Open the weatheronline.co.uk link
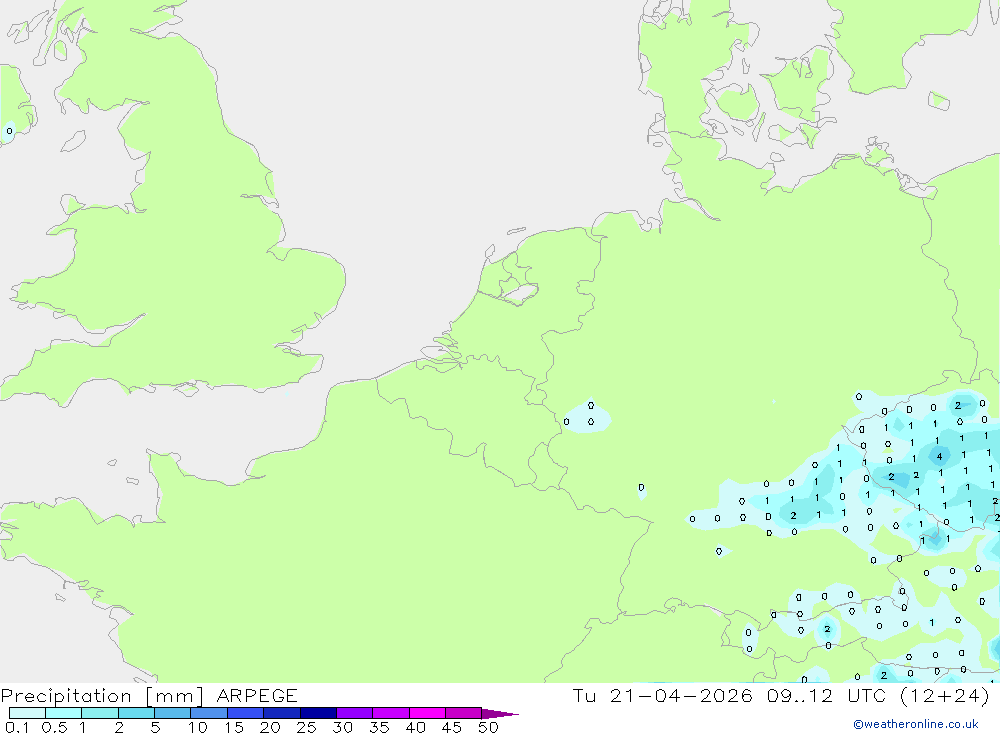 [916, 724]
